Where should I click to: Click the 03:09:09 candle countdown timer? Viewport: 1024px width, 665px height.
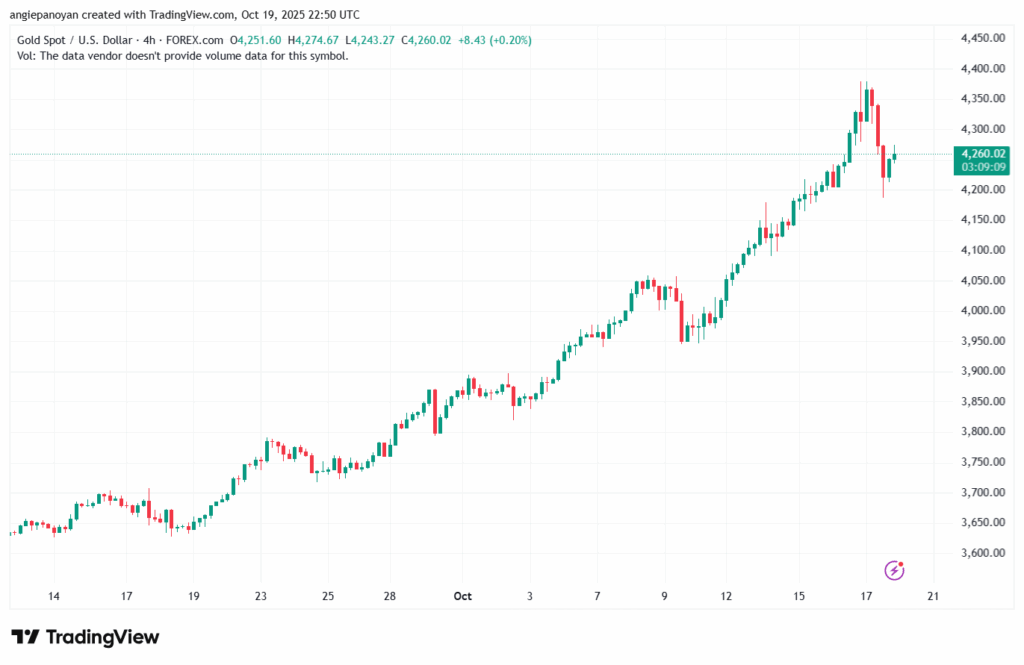pos(982,167)
